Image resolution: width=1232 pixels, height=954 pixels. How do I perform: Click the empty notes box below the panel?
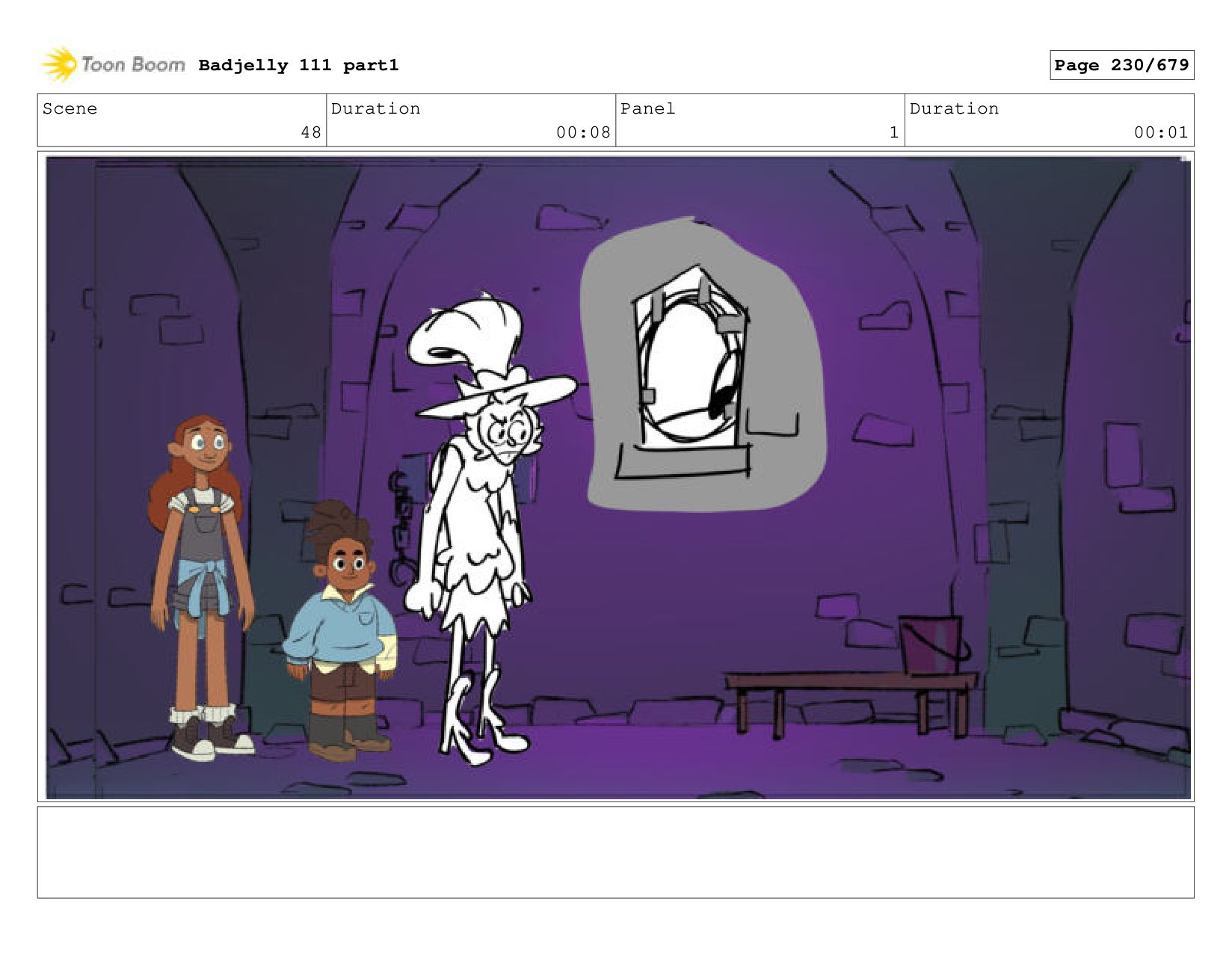click(616, 852)
